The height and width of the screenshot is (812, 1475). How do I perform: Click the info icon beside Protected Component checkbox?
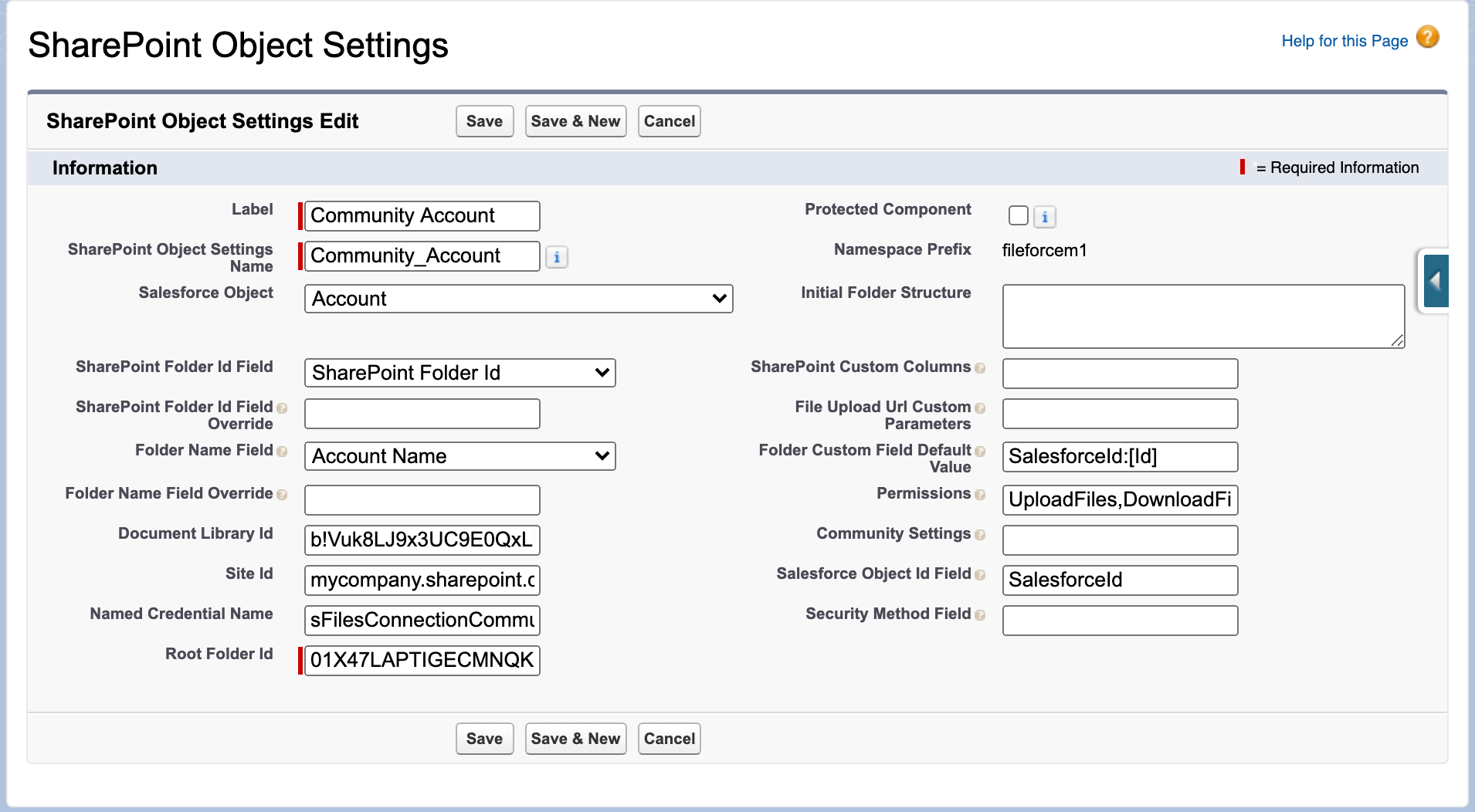point(1044,217)
